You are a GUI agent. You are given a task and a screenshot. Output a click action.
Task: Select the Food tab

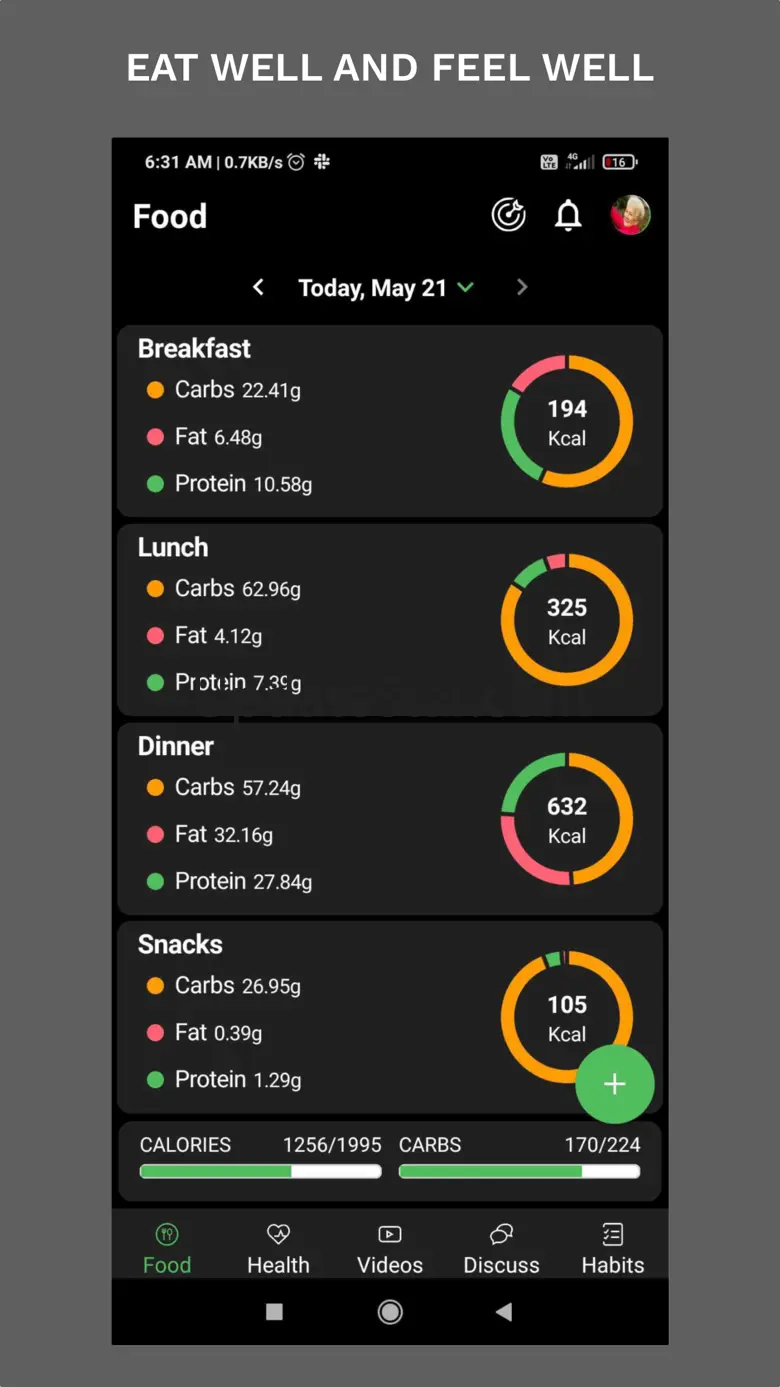167,1248
